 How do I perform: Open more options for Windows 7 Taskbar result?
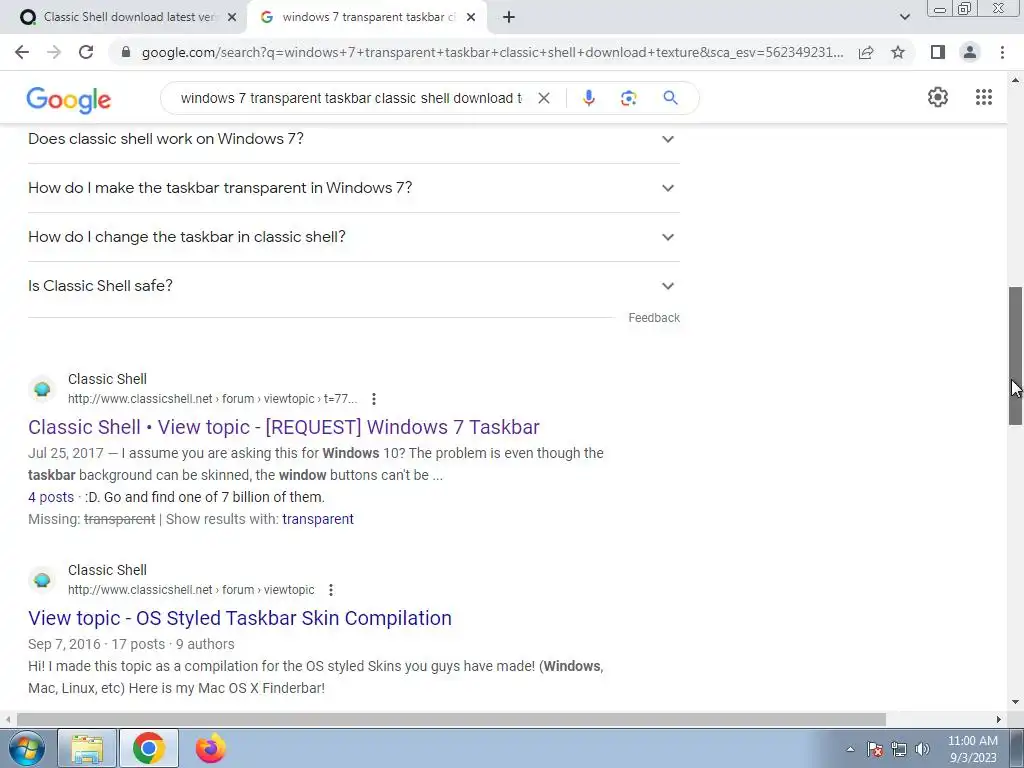pos(374,399)
